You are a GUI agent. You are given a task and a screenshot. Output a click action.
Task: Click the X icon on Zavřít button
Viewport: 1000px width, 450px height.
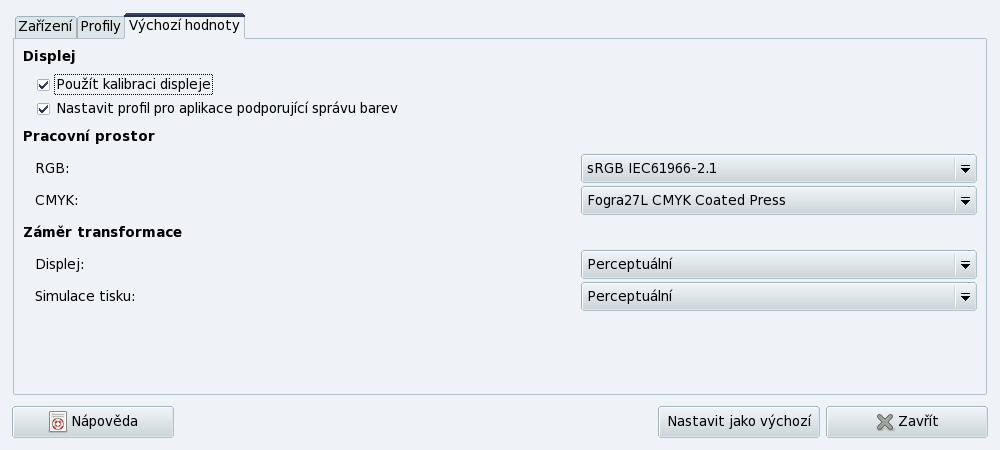[x=885, y=422]
